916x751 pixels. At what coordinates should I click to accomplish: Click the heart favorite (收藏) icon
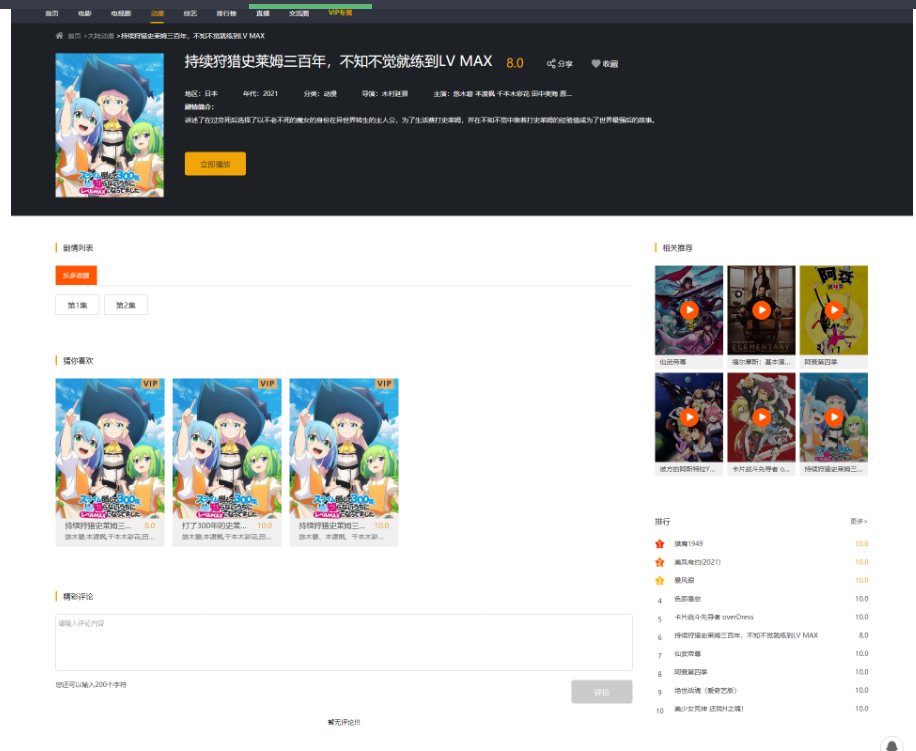click(x=596, y=64)
